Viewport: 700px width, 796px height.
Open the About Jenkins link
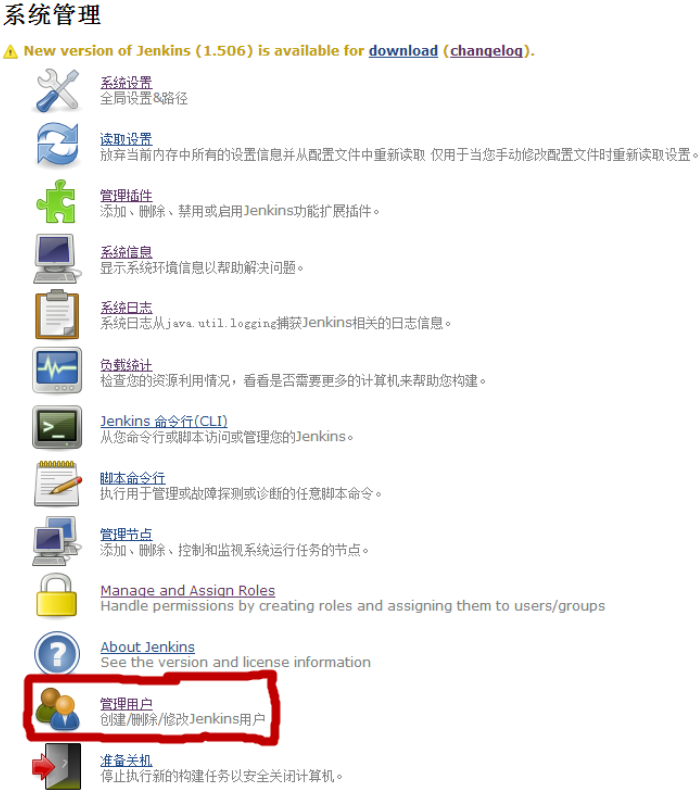147,647
